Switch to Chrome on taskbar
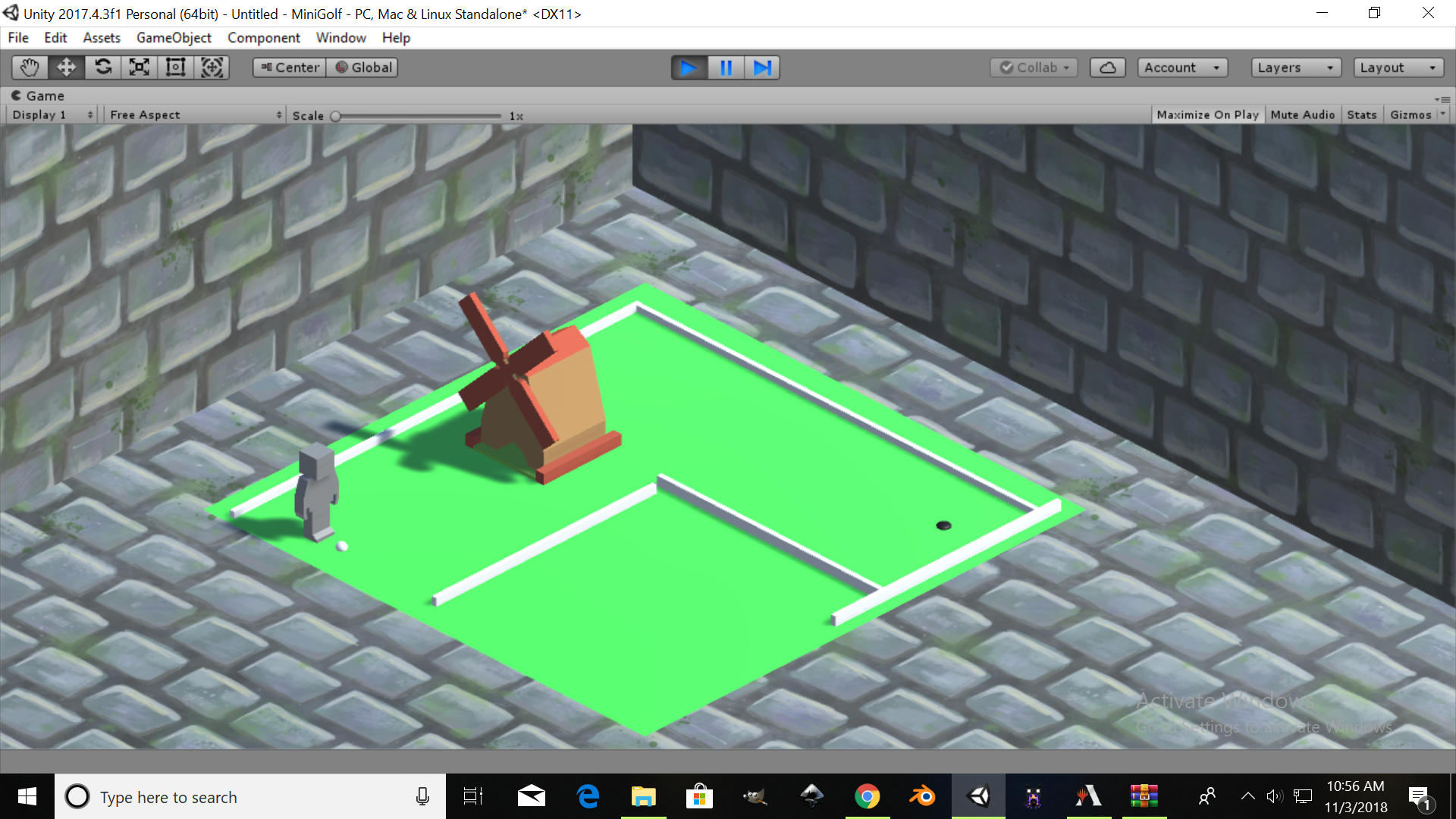Viewport: 1456px width, 819px height. (x=868, y=796)
